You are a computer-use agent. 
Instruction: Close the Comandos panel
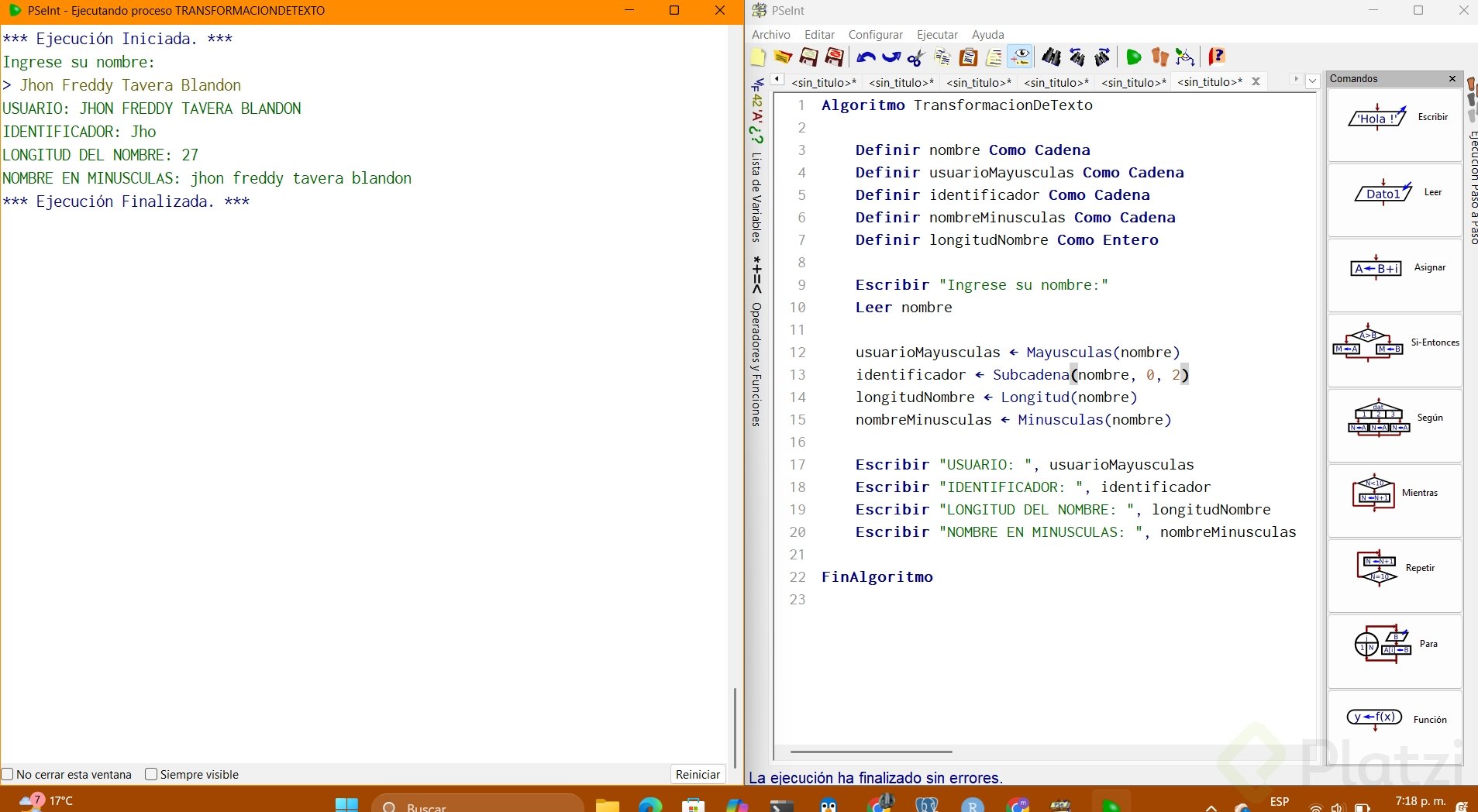1452,79
